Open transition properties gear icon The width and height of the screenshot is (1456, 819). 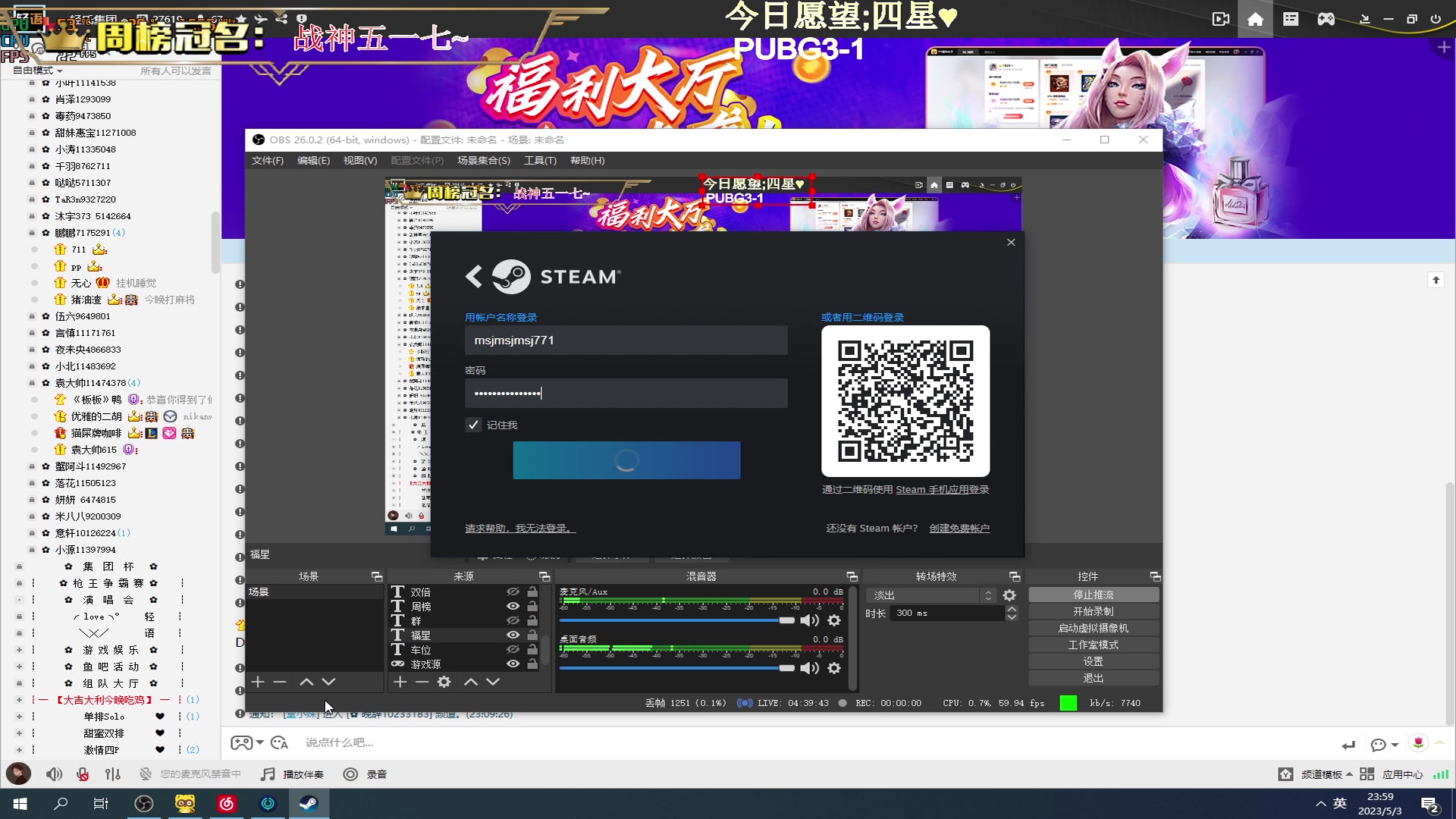(1009, 596)
